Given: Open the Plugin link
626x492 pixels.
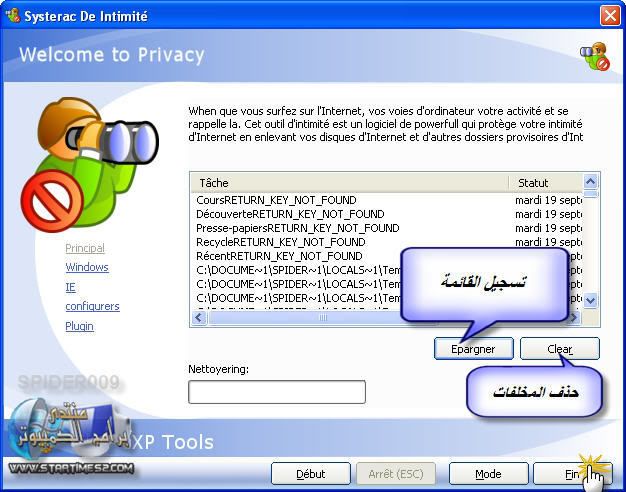Looking at the screenshot, I should click(79, 326).
